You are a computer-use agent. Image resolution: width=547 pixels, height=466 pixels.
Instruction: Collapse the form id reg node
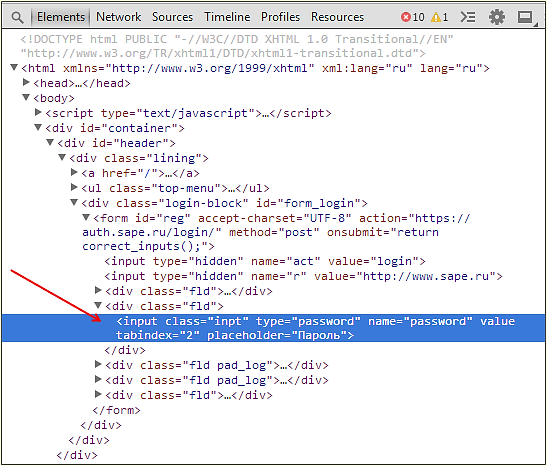[x=86, y=217]
